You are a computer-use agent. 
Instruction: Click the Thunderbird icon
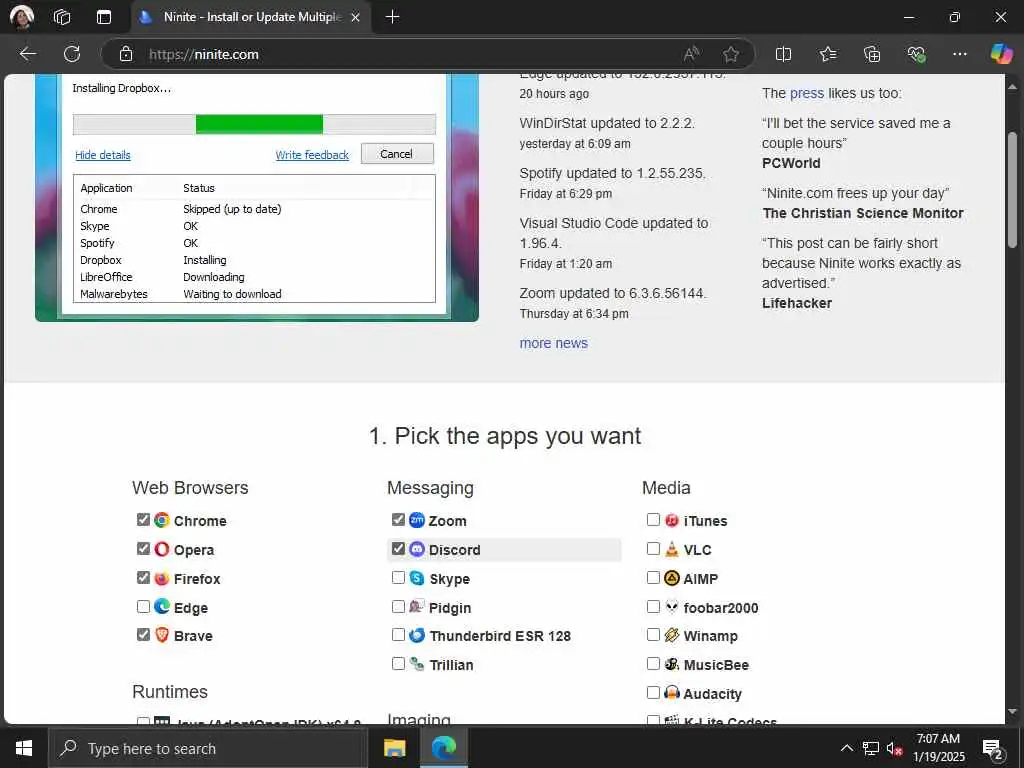click(417, 635)
